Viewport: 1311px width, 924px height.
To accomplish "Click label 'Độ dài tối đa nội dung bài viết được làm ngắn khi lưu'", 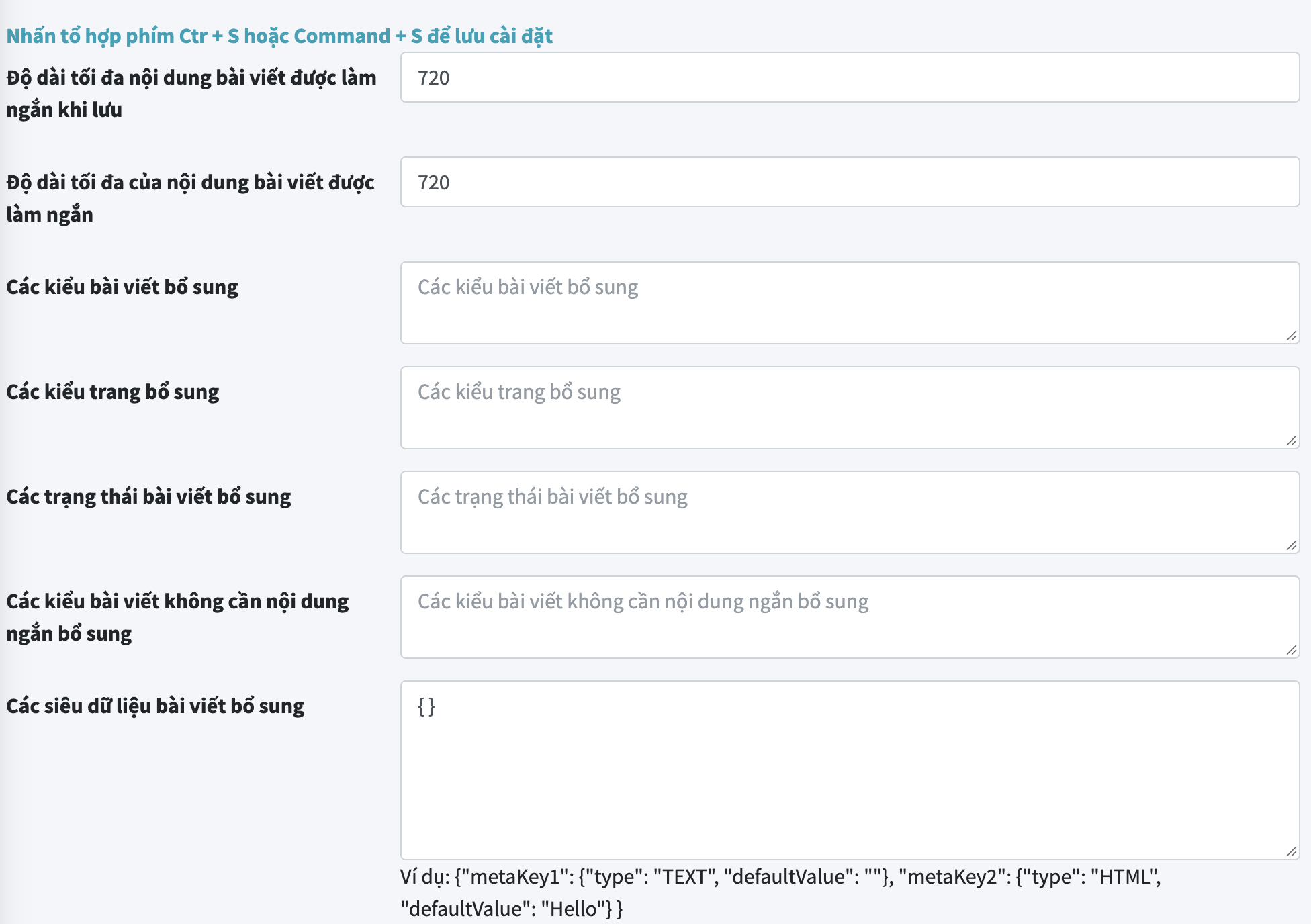I will [191, 93].
